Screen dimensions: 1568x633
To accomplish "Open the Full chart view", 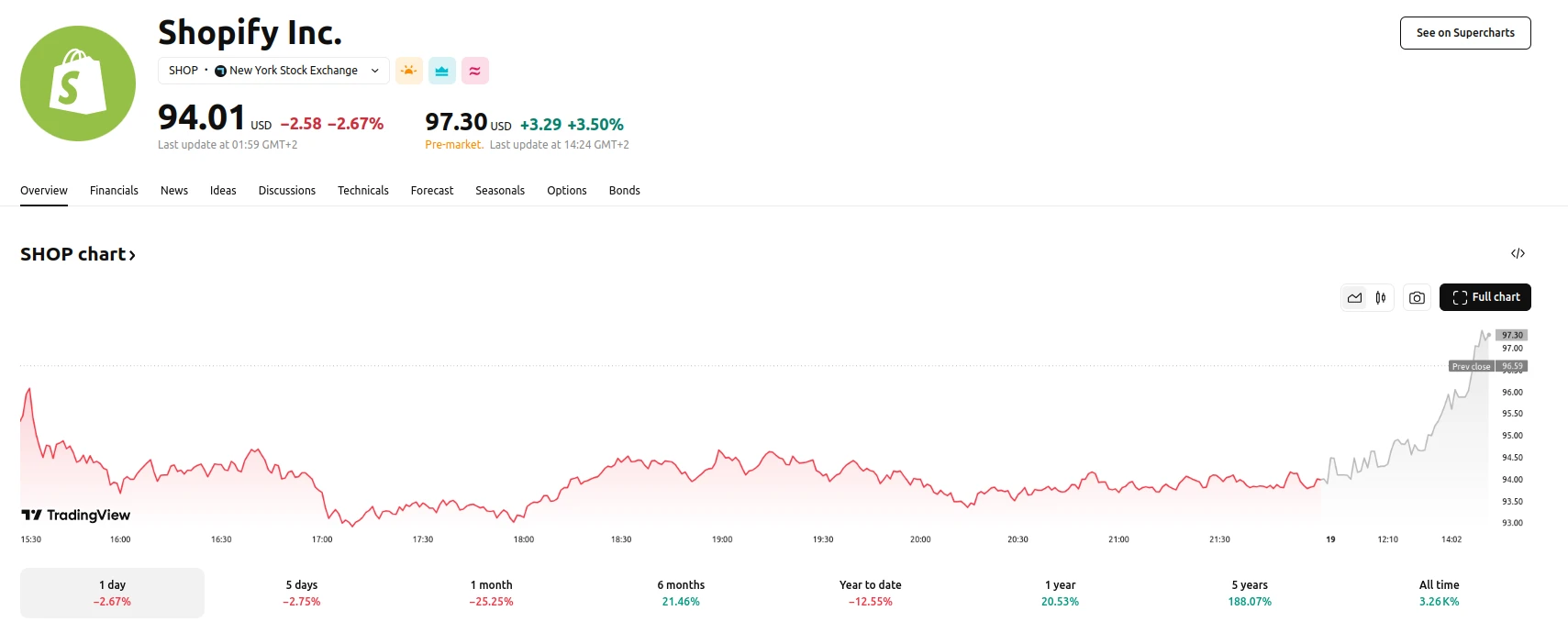I will (1485, 297).
